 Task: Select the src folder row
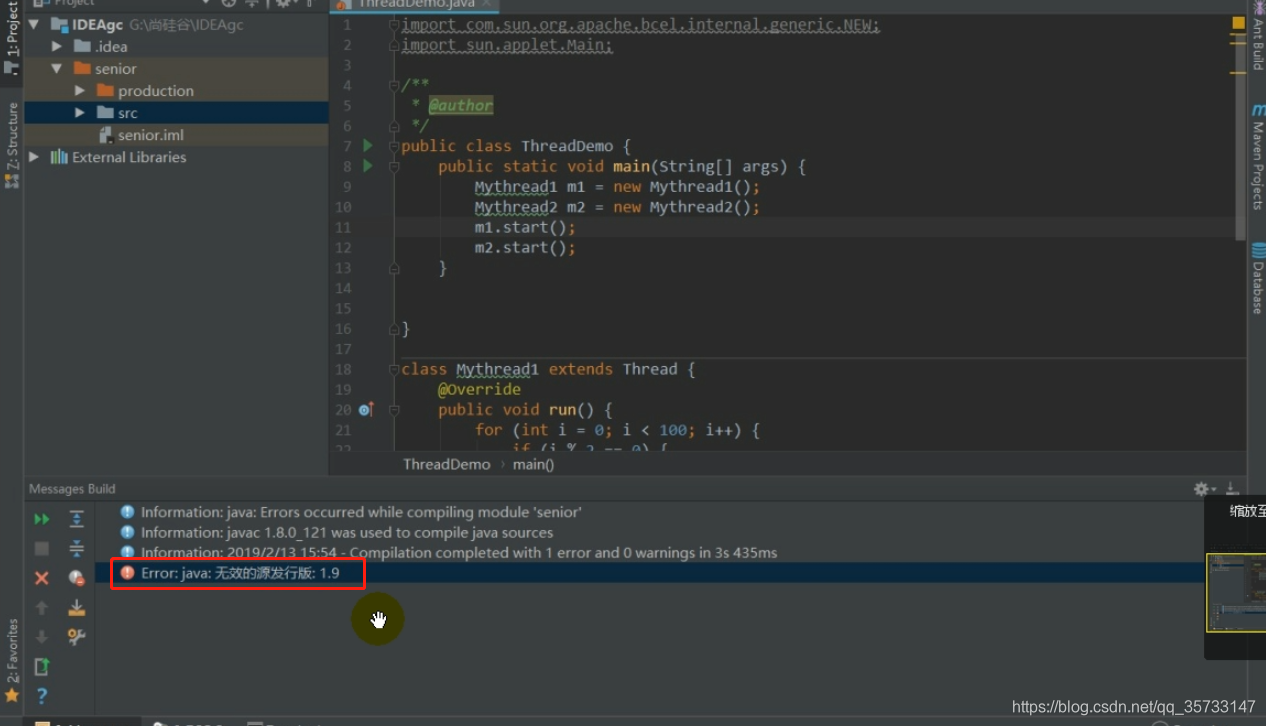click(x=176, y=113)
